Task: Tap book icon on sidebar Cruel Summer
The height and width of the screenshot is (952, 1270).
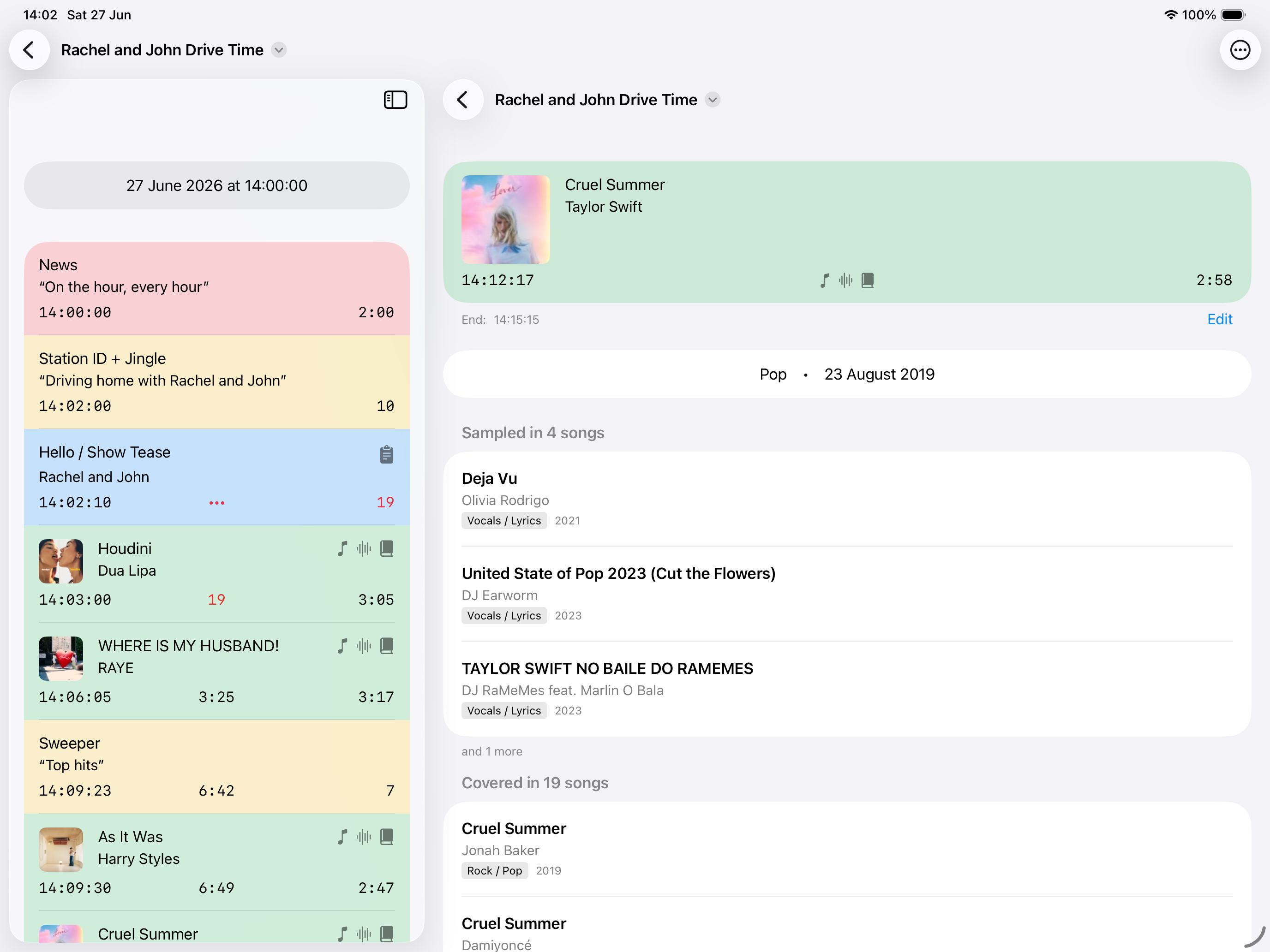Action: (x=387, y=934)
